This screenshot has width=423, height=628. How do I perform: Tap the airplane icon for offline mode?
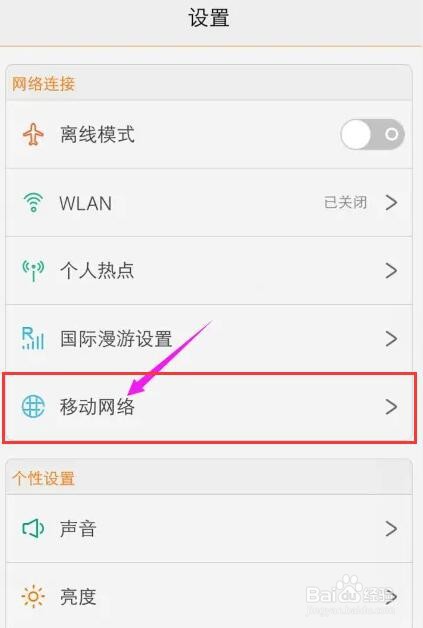click(33, 135)
